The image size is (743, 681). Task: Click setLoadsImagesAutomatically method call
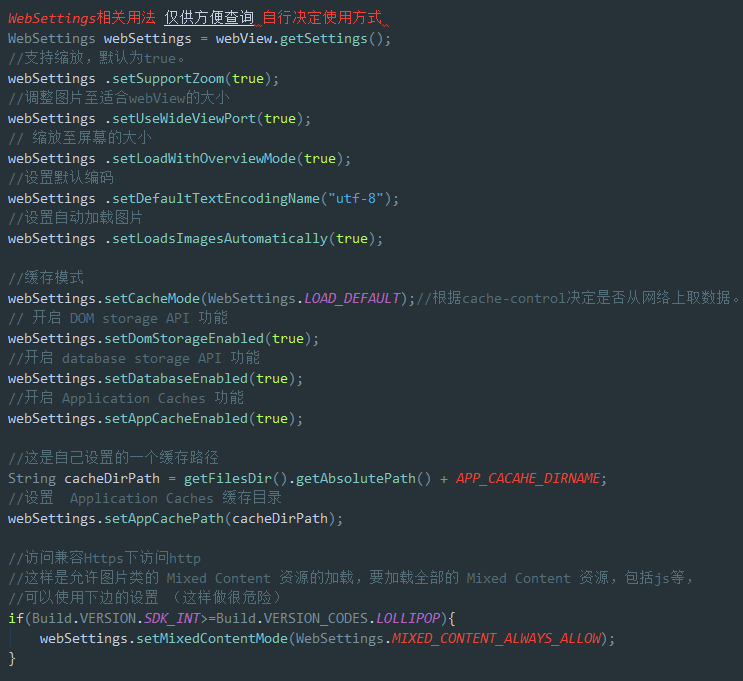(220, 238)
